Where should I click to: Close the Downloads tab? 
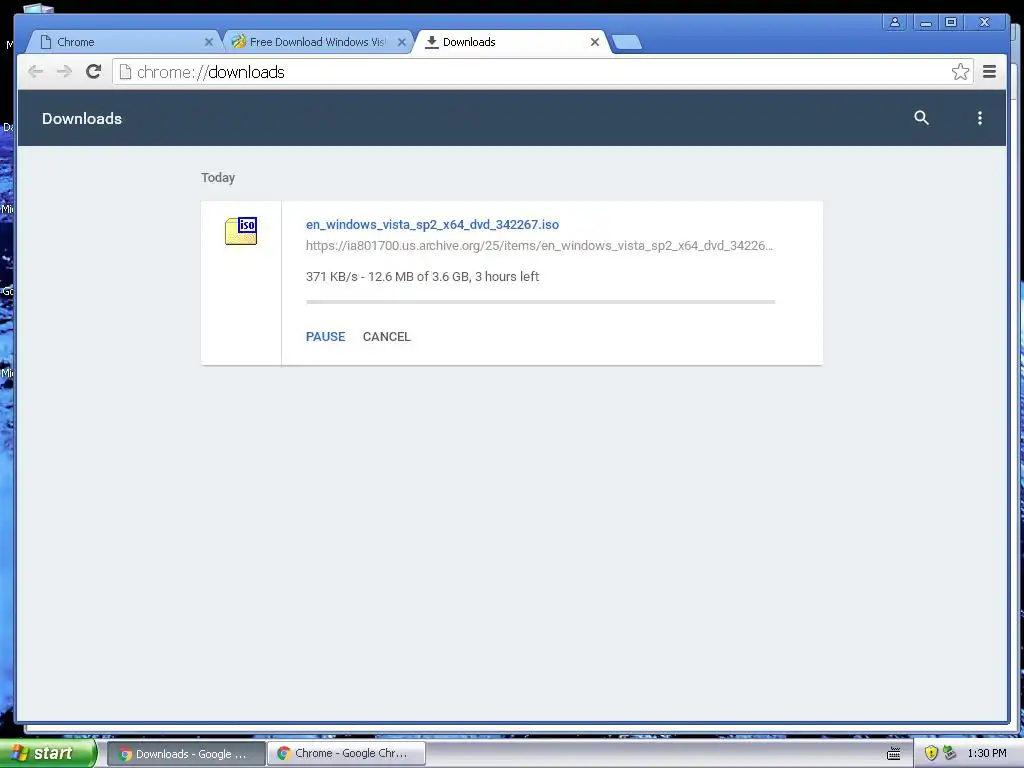594,42
